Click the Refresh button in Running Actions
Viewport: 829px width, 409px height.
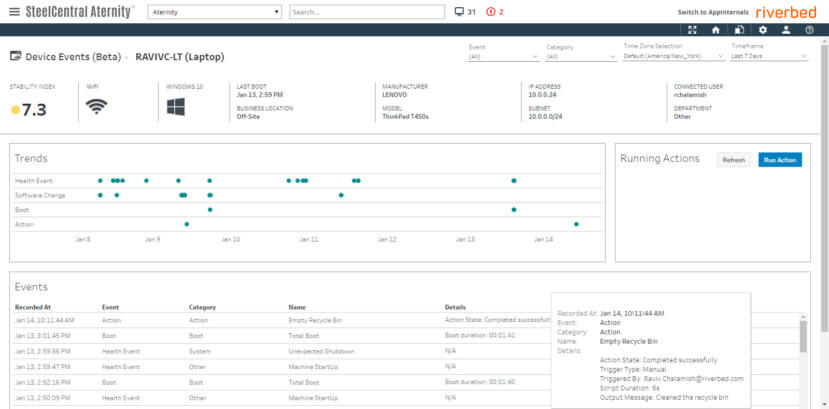[733, 160]
